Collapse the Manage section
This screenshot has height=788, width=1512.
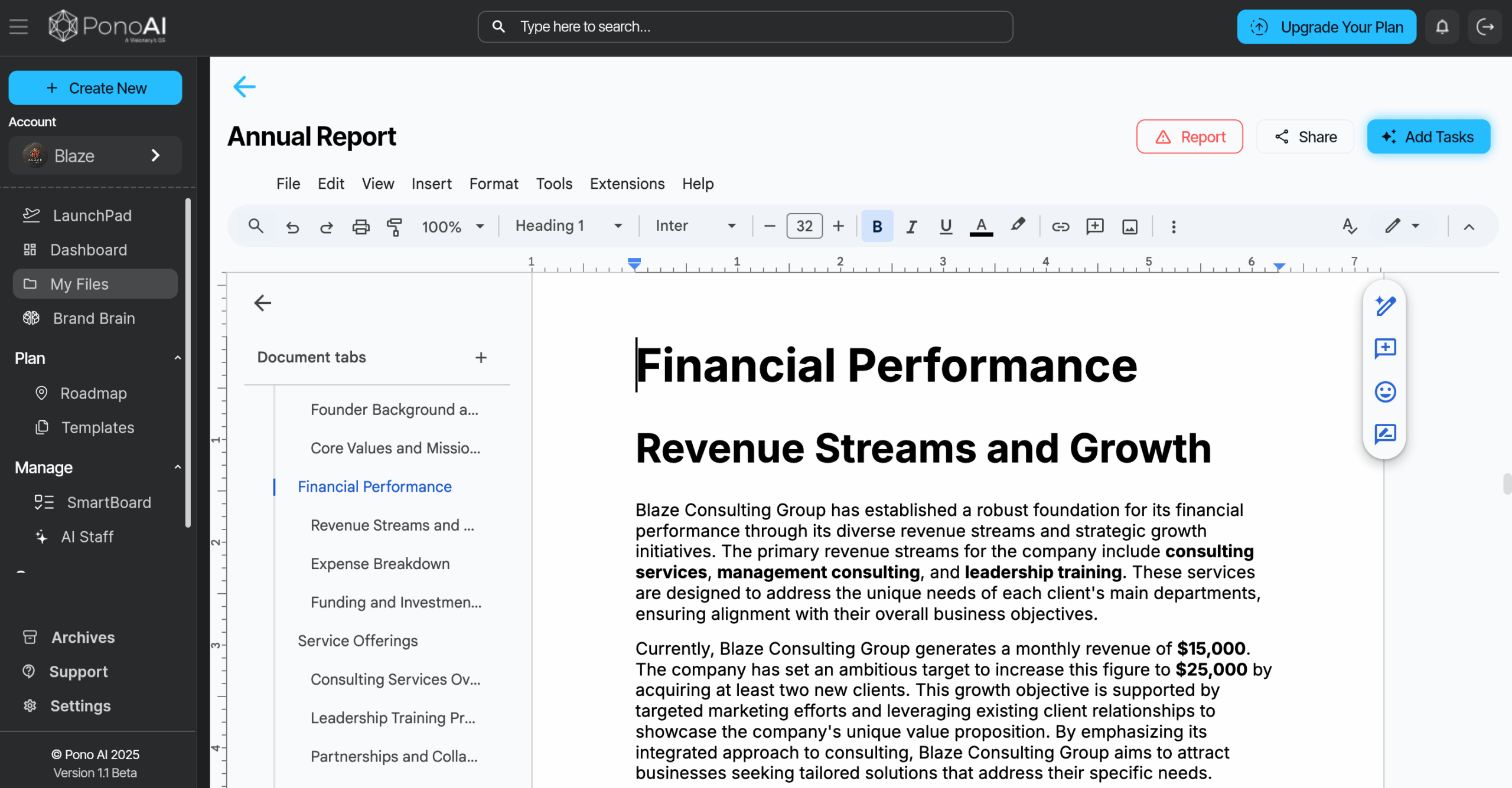[x=178, y=467]
